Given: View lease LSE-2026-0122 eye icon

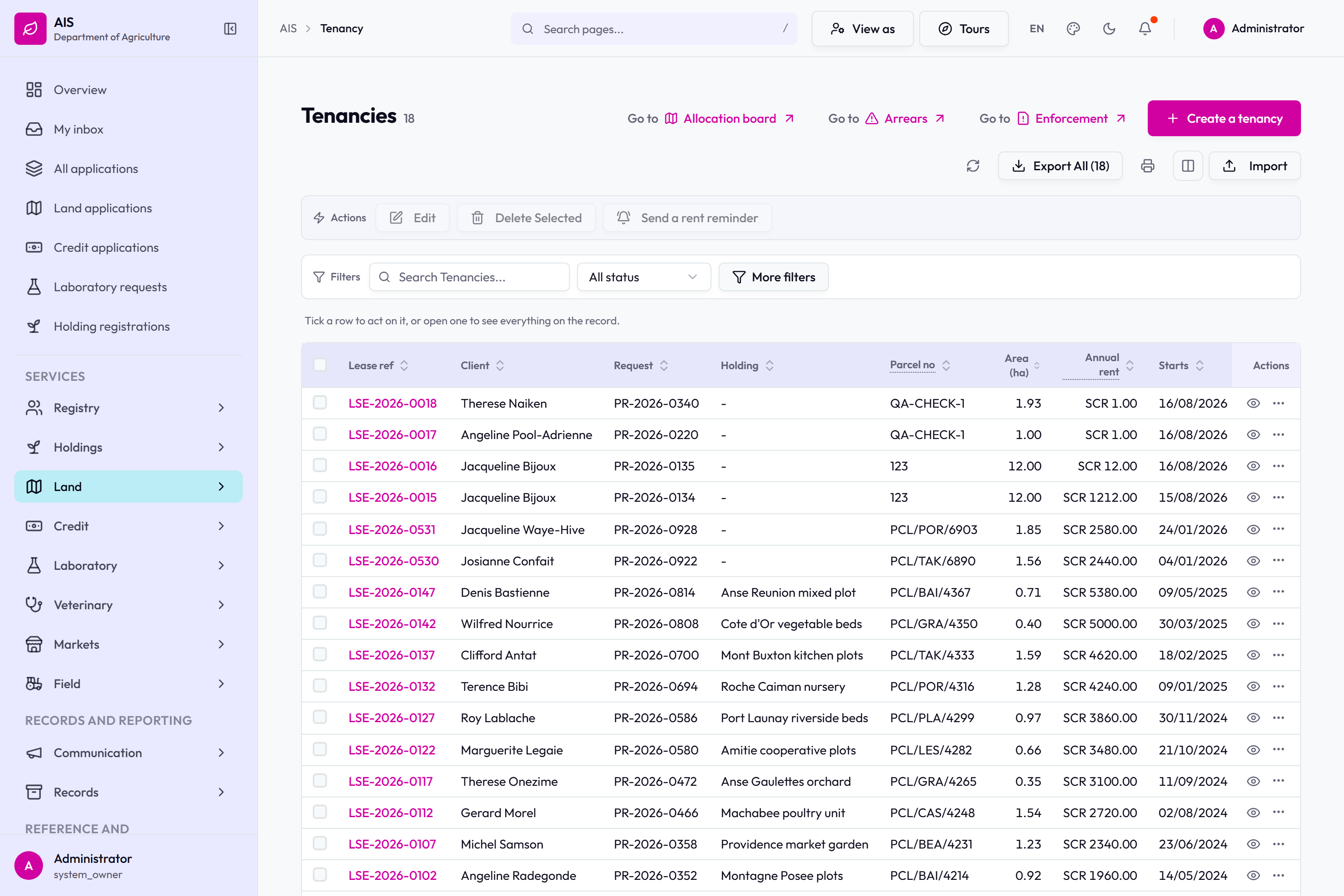Looking at the screenshot, I should point(1253,749).
